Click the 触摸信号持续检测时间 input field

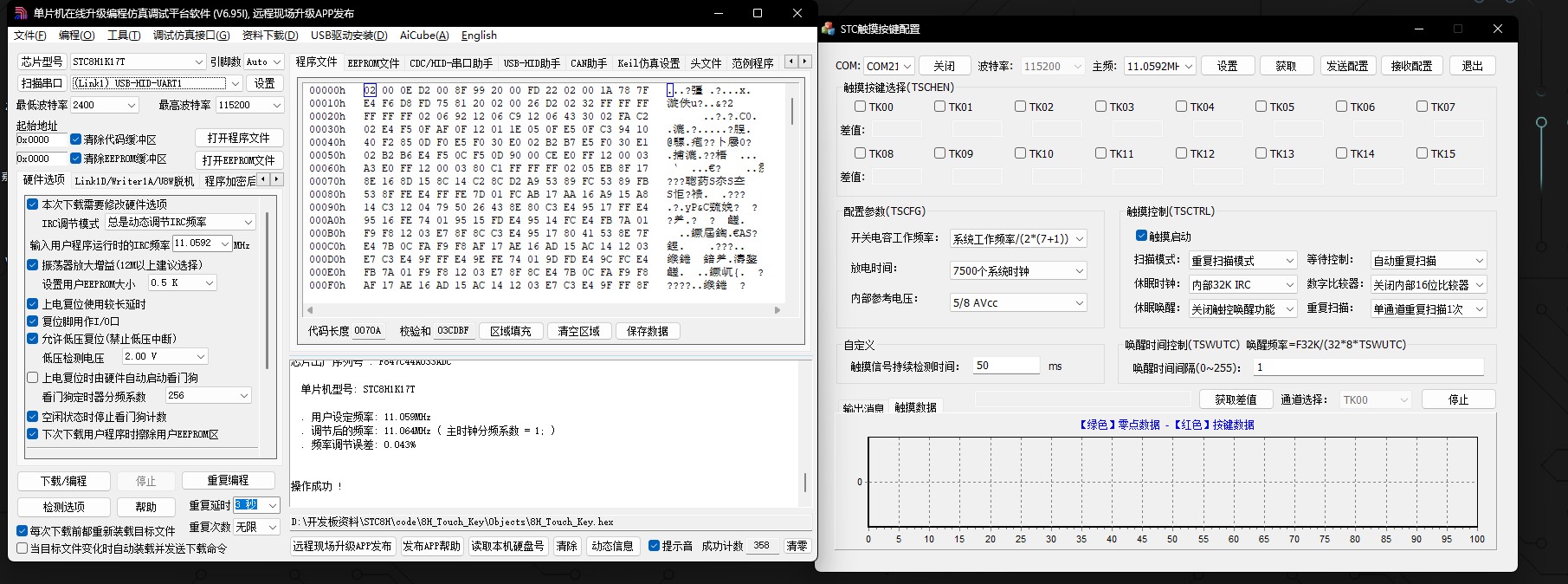[x=1006, y=366]
